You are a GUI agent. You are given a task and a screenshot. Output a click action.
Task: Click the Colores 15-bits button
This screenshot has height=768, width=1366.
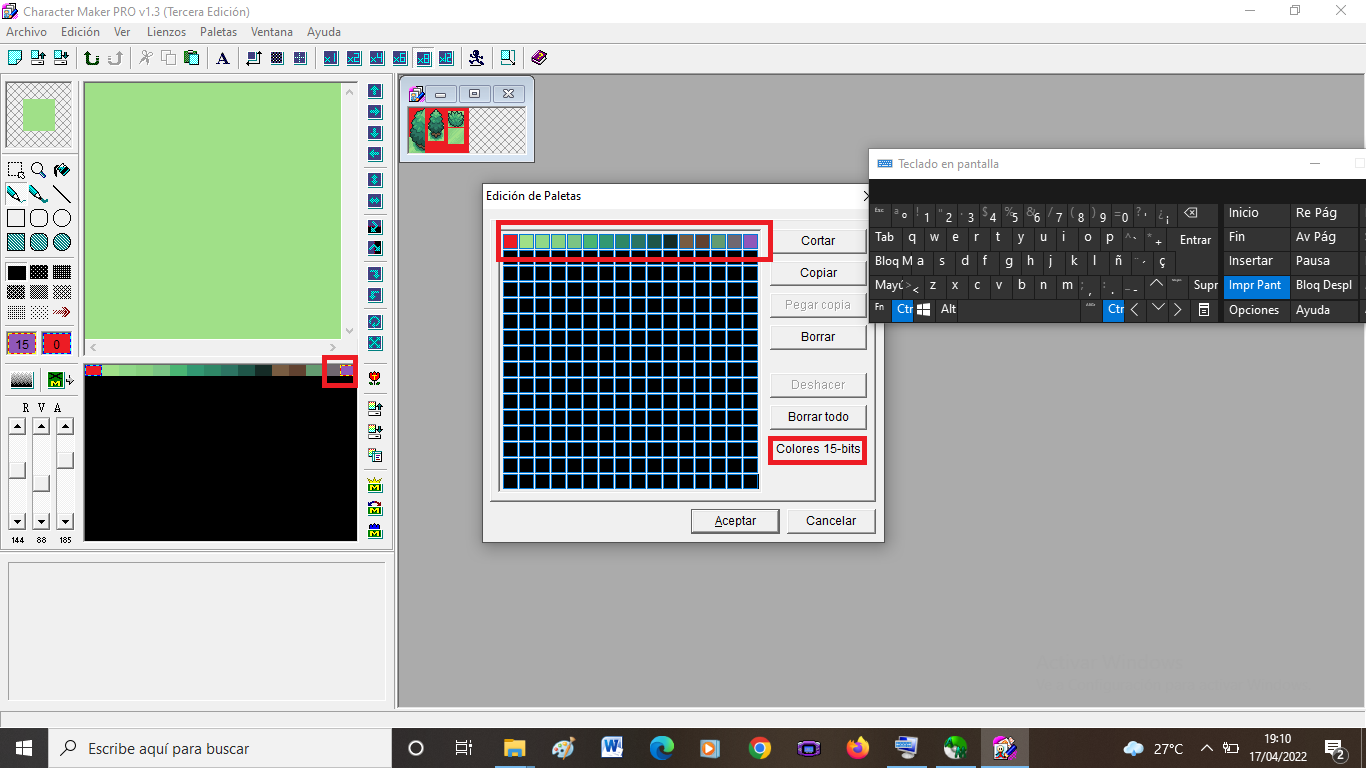817,450
